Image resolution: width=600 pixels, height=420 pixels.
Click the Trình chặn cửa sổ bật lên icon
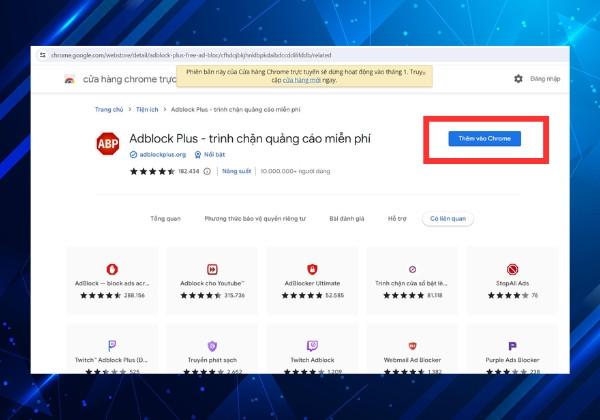[412, 269]
